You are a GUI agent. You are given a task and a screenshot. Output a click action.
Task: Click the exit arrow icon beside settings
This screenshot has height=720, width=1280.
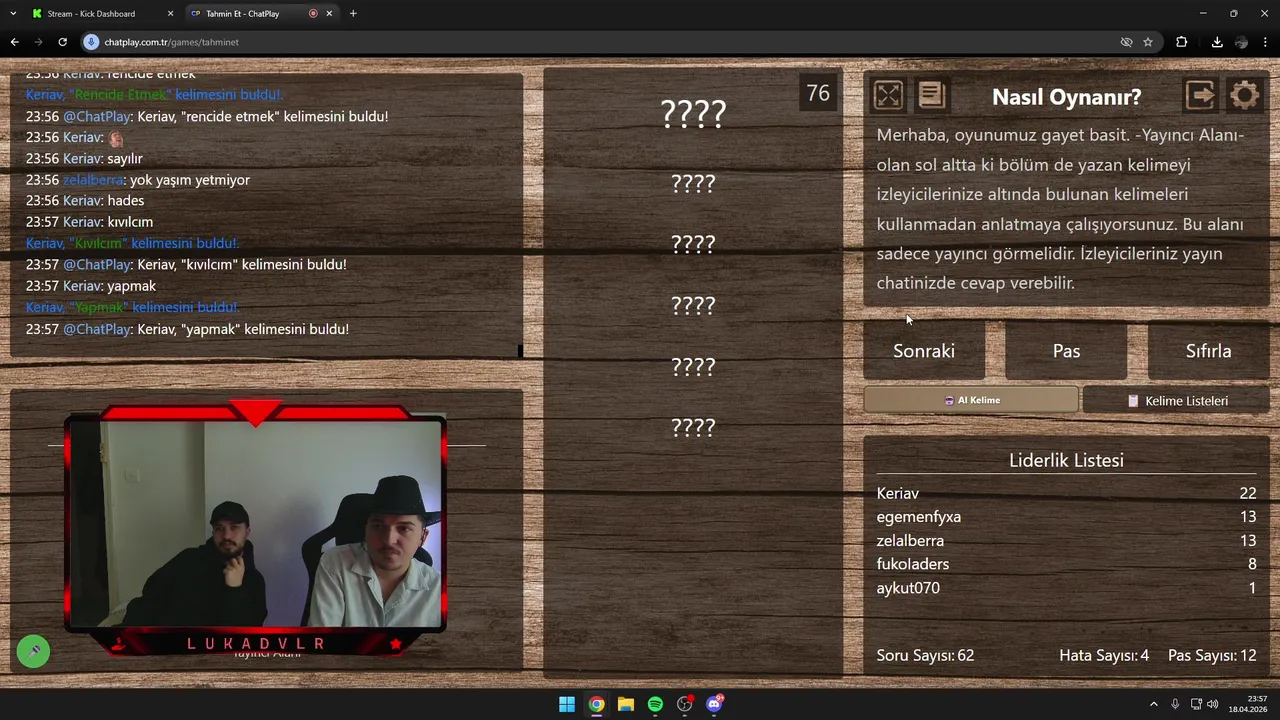(1200, 95)
